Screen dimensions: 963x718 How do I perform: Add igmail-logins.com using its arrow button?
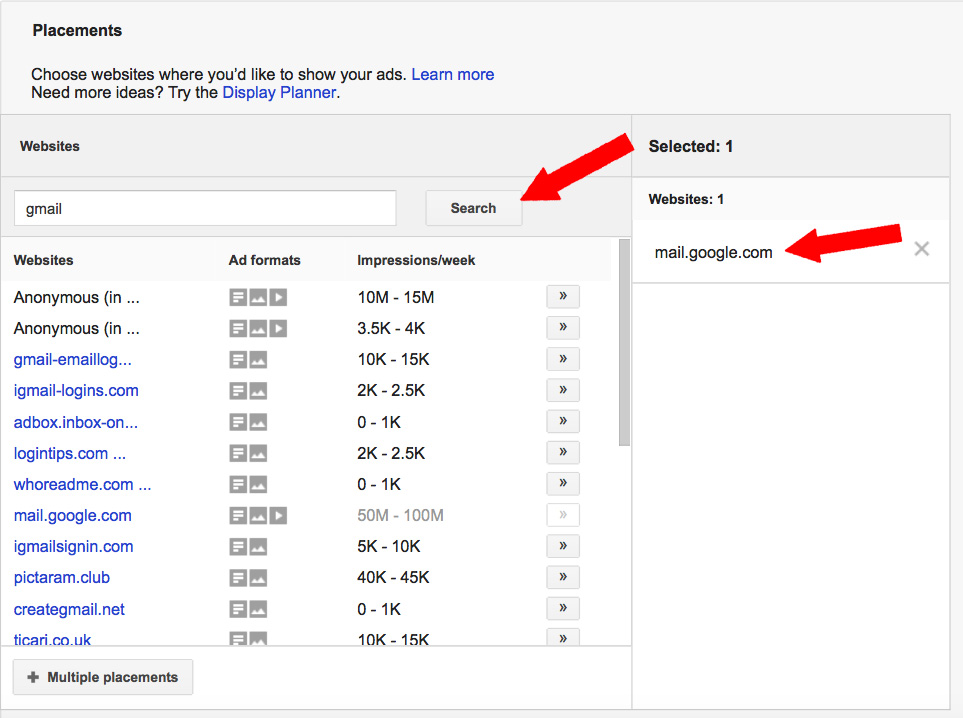(563, 390)
